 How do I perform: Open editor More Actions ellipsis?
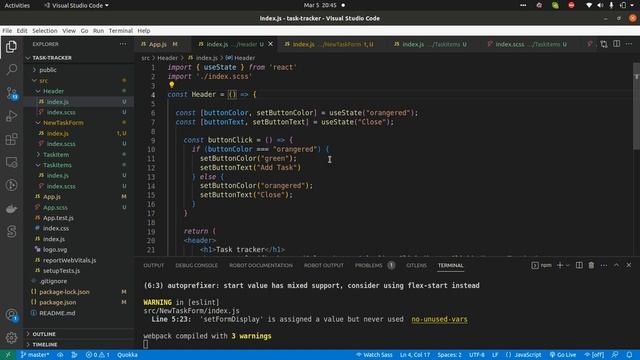pyautogui.click(x=629, y=44)
